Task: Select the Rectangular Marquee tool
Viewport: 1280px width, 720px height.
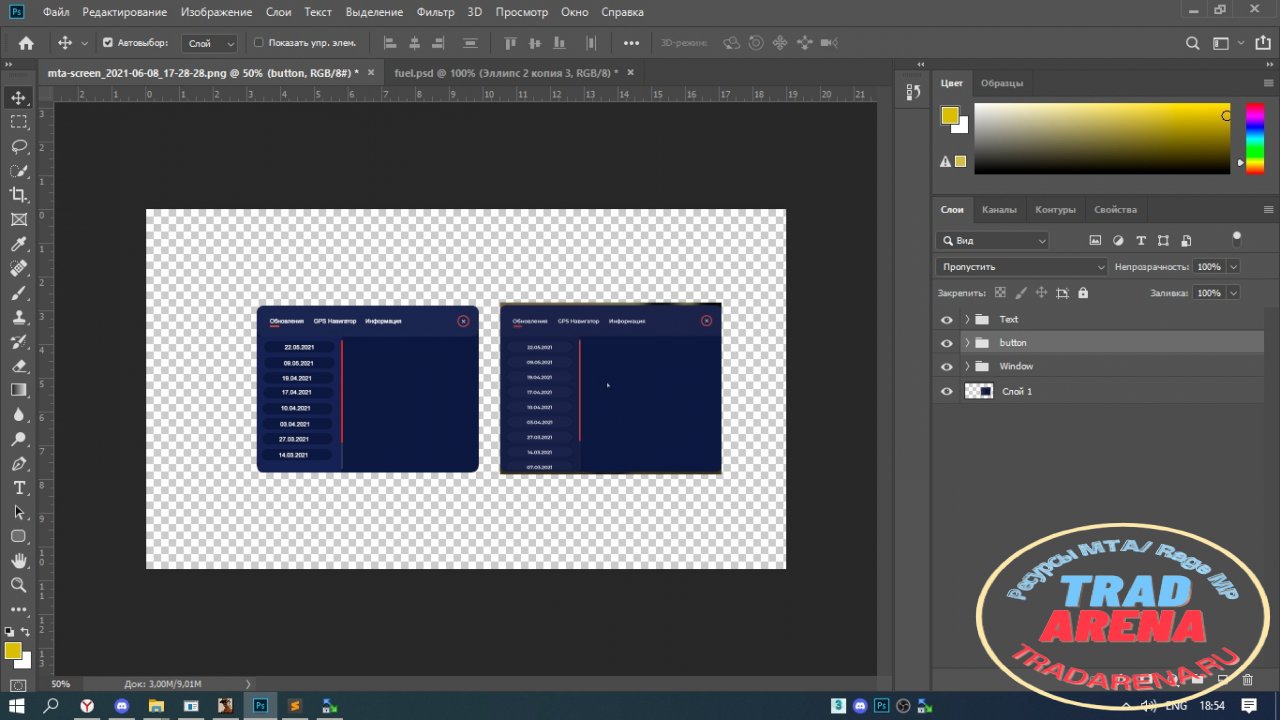Action: 19,122
